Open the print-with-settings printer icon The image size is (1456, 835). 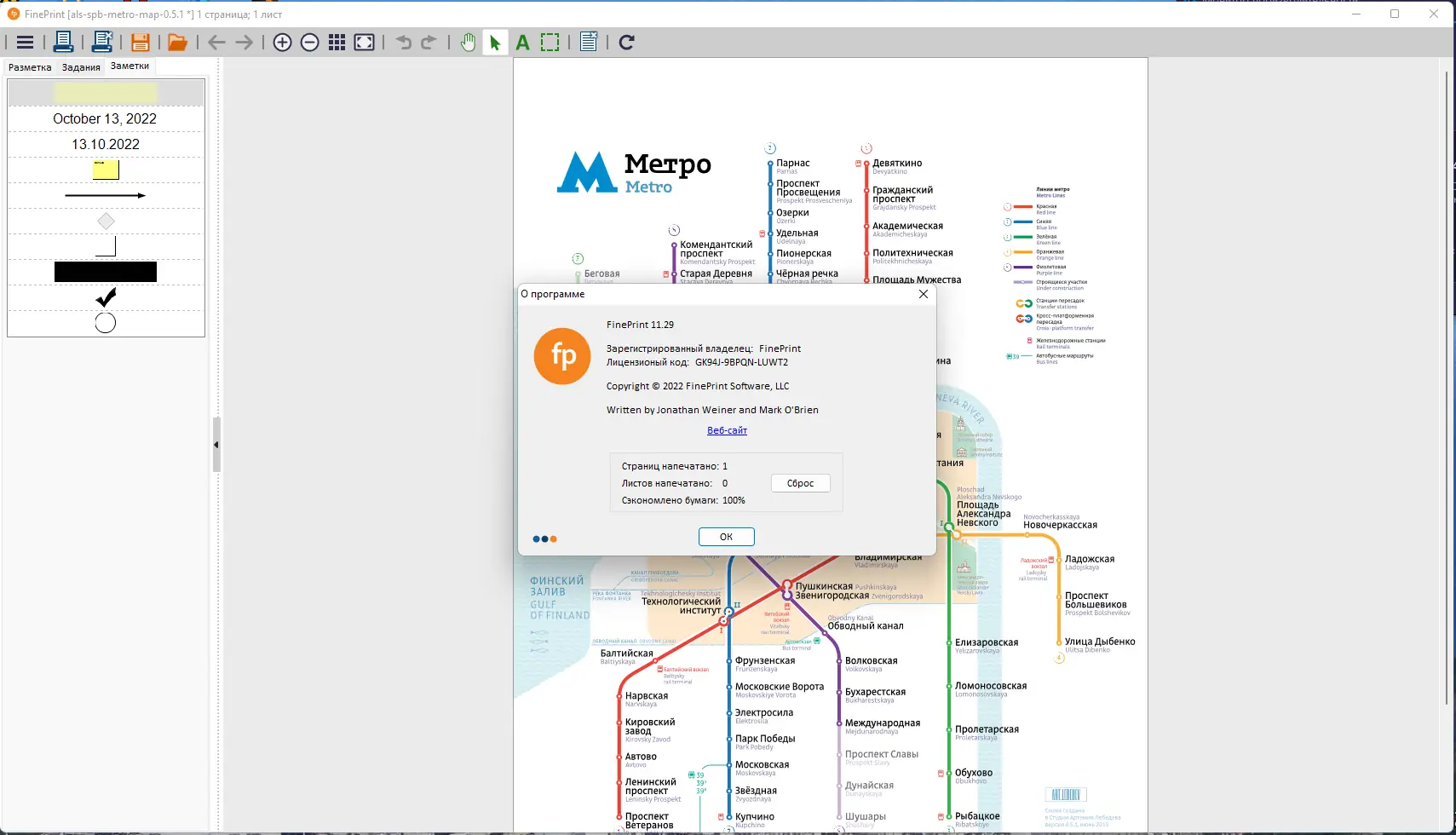102,42
